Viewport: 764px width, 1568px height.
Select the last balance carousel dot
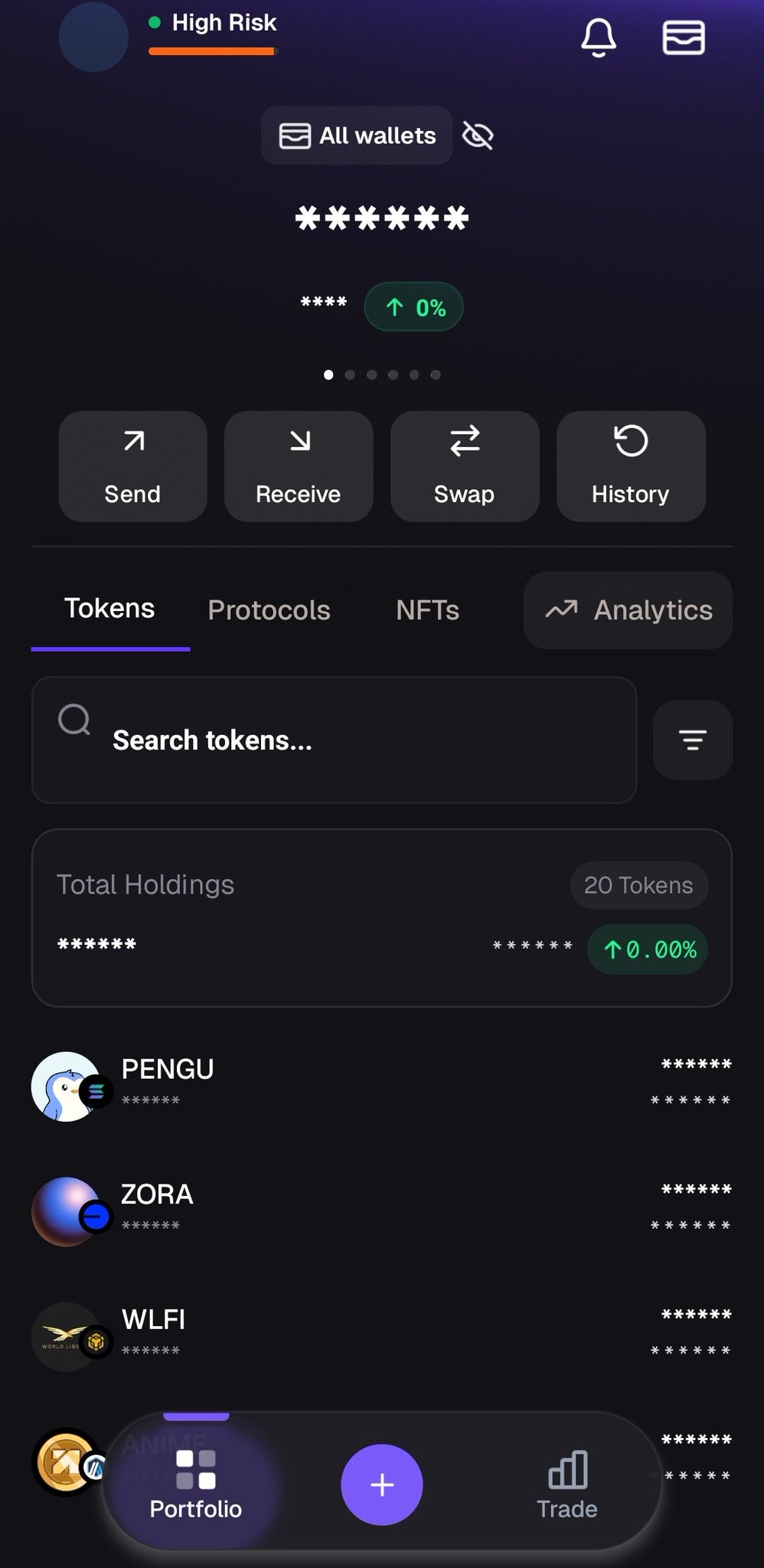(436, 375)
